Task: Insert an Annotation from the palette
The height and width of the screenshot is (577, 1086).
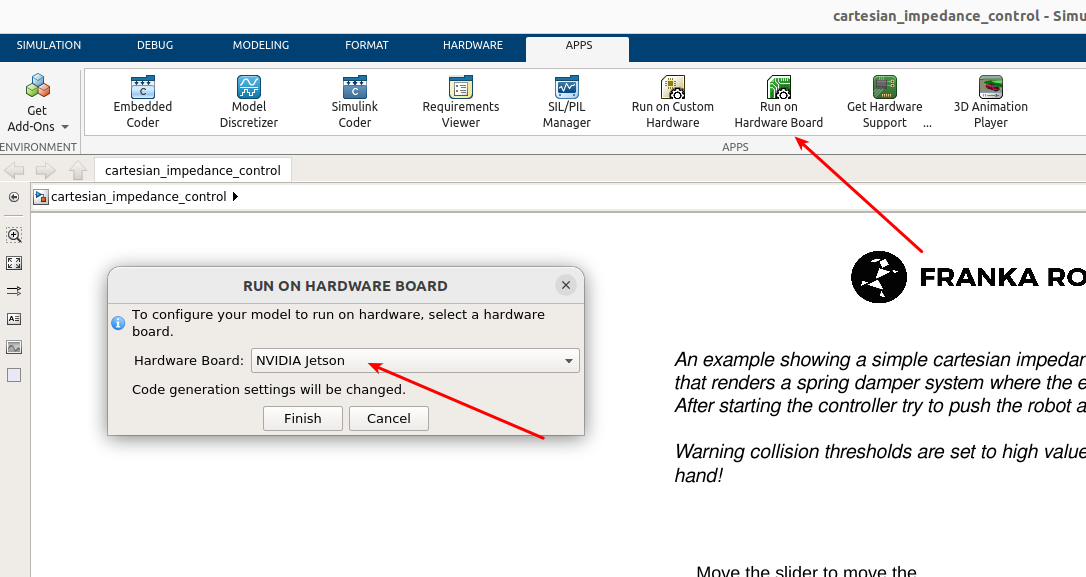Action: pyautogui.click(x=14, y=319)
